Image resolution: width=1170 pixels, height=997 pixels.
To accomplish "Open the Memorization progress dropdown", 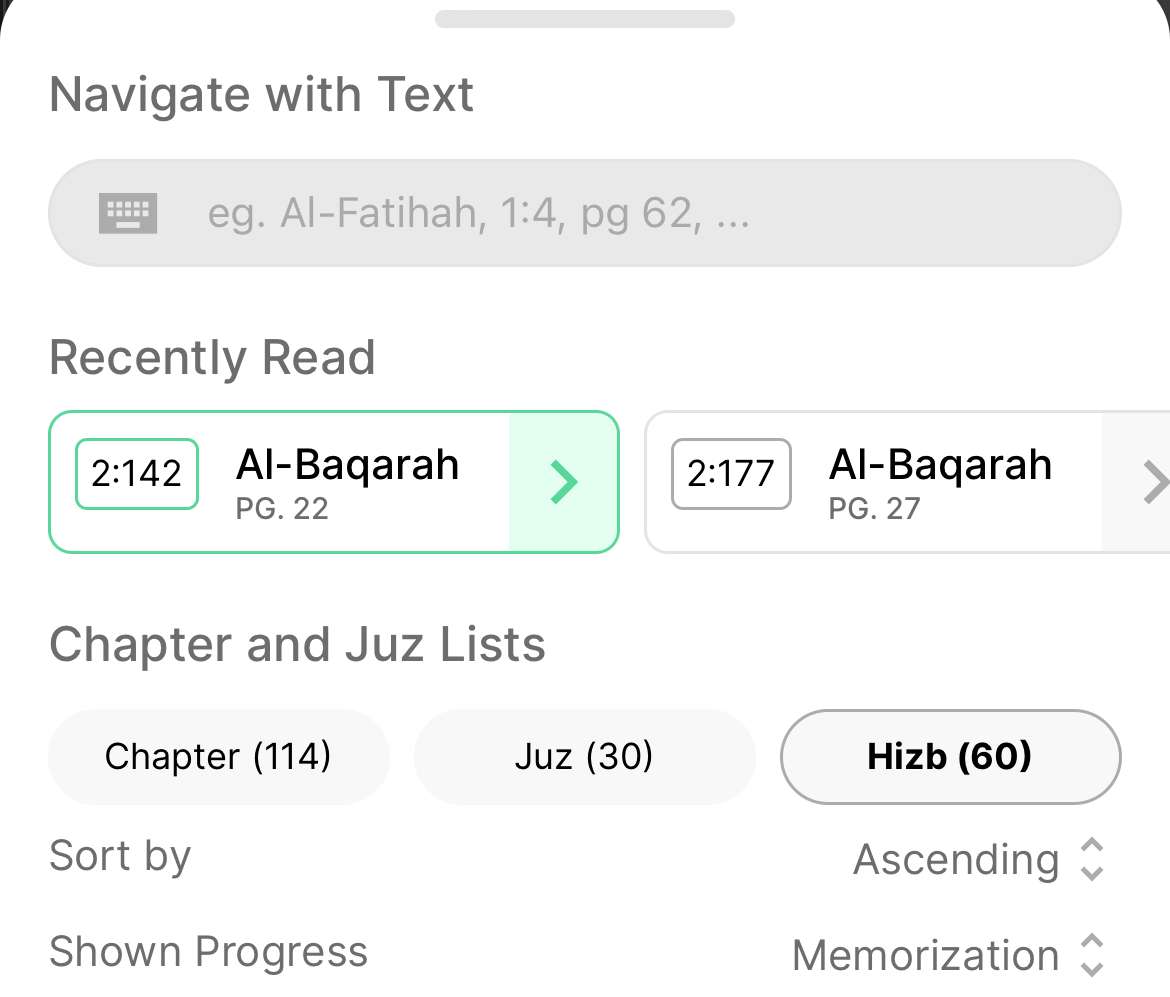I will [925, 955].
